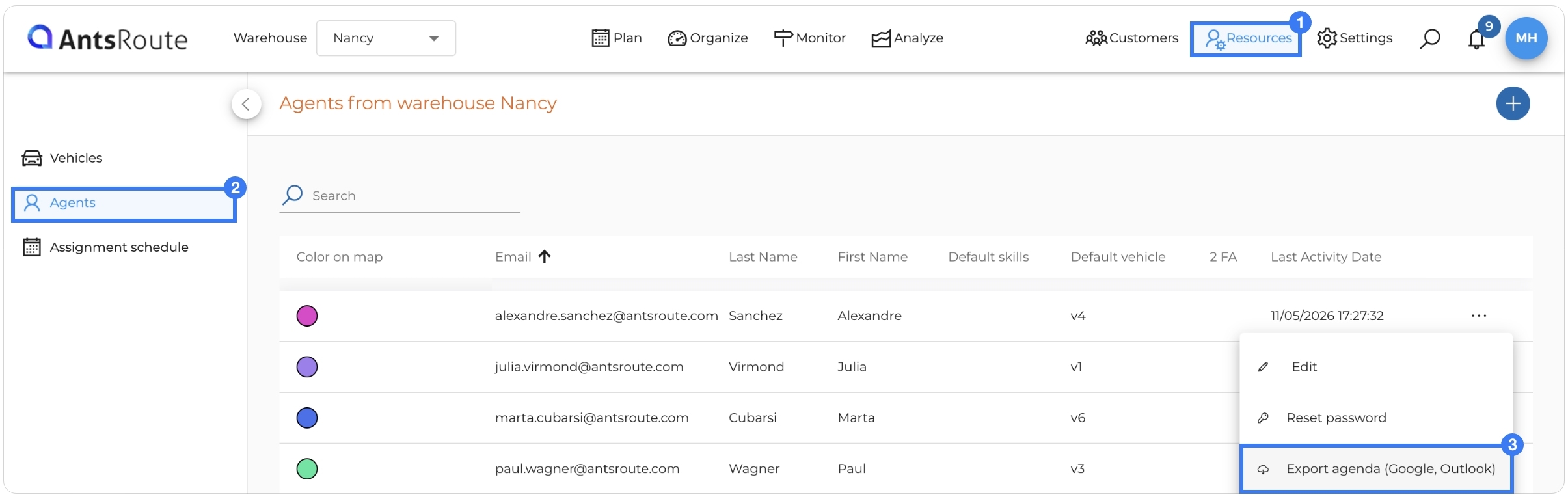The height and width of the screenshot is (499, 1568).
Task: Open the MH user avatar
Action: pyautogui.click(x=1526, y=38)
